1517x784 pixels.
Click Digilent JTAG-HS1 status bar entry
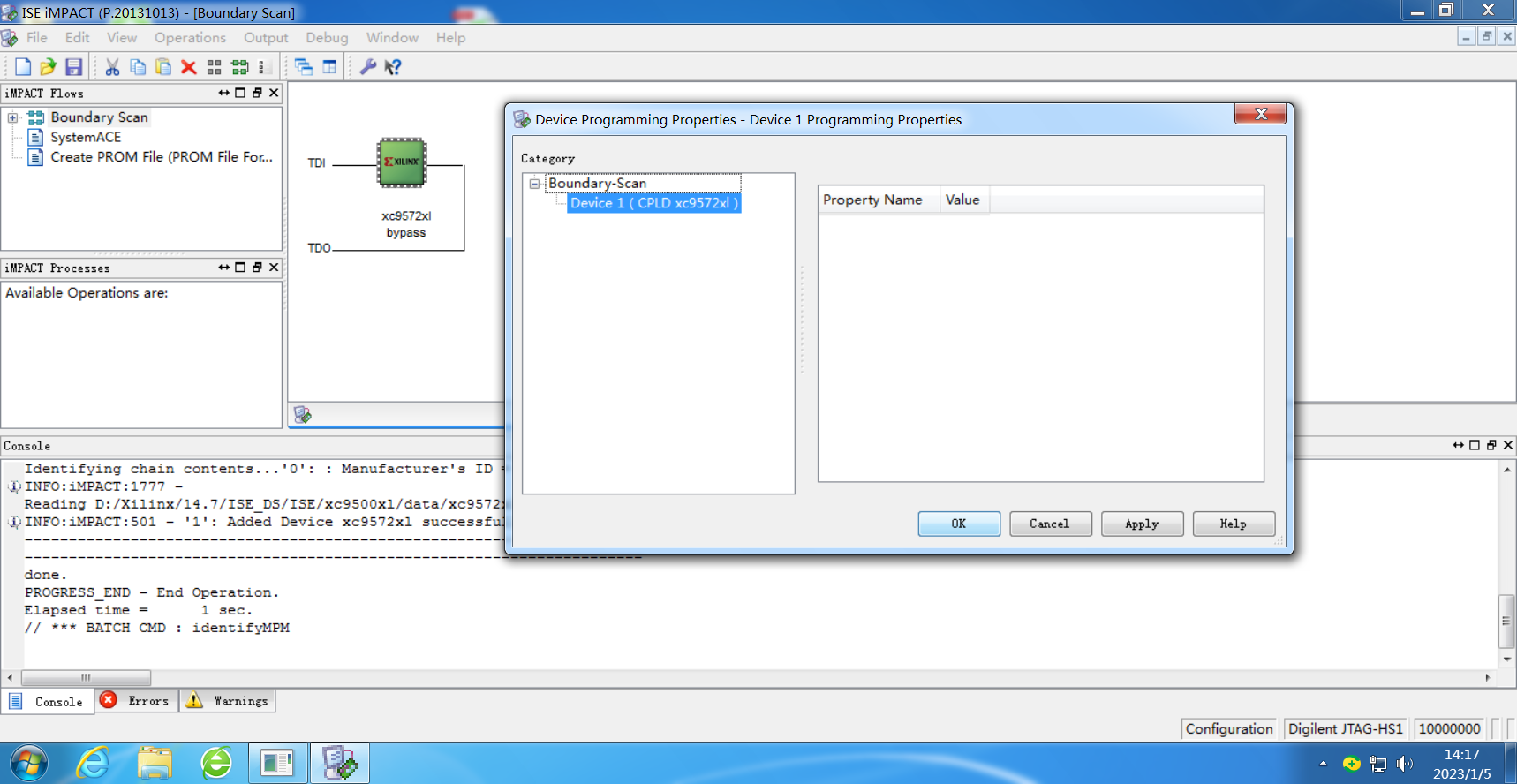1345,728
